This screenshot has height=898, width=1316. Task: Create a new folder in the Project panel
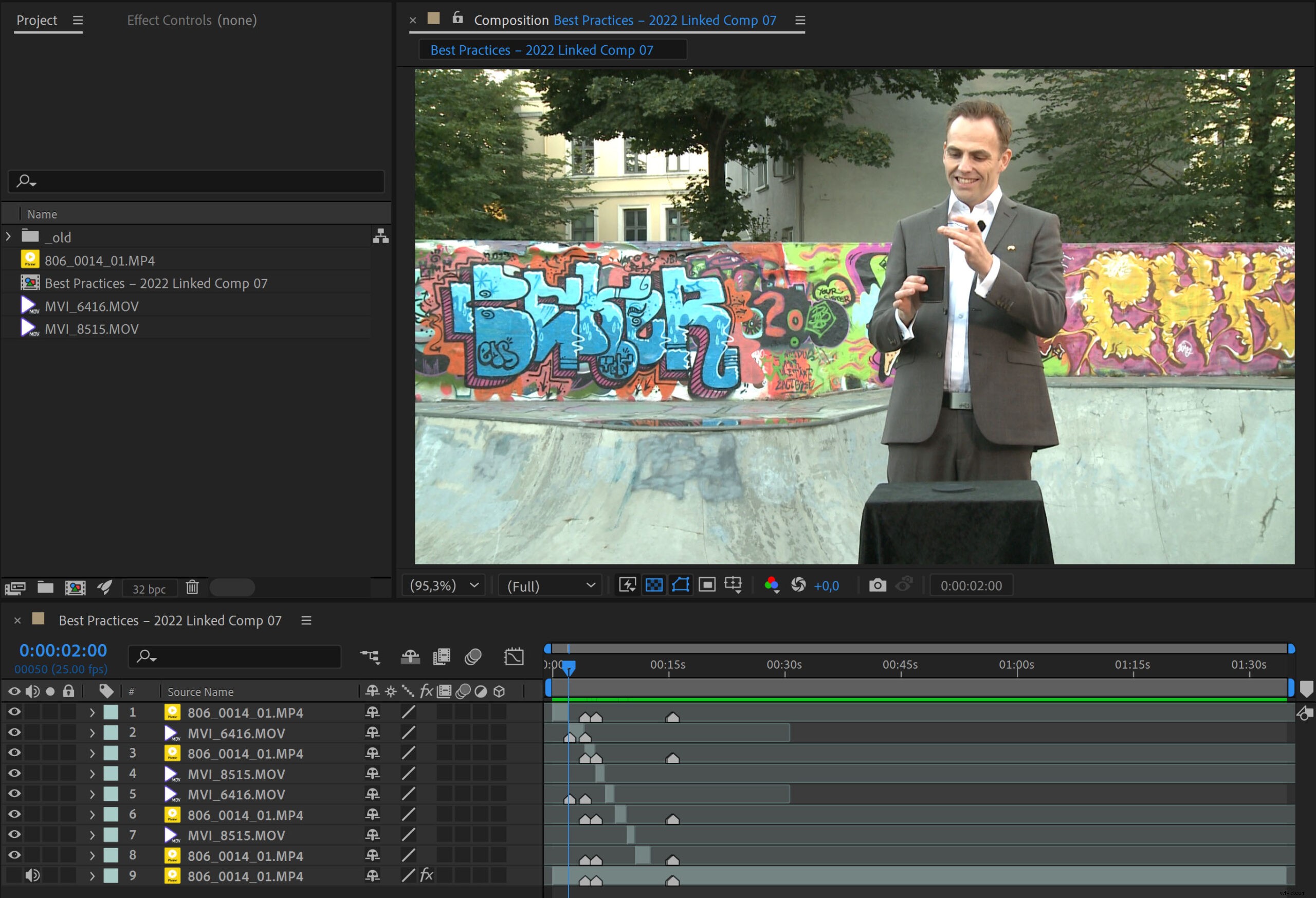pos(46,587)
